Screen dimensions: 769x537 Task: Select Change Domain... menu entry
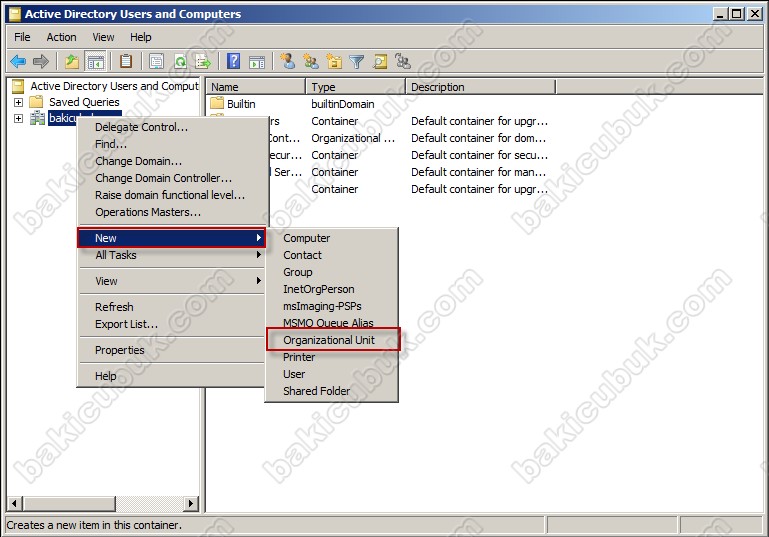click(173, 161)
